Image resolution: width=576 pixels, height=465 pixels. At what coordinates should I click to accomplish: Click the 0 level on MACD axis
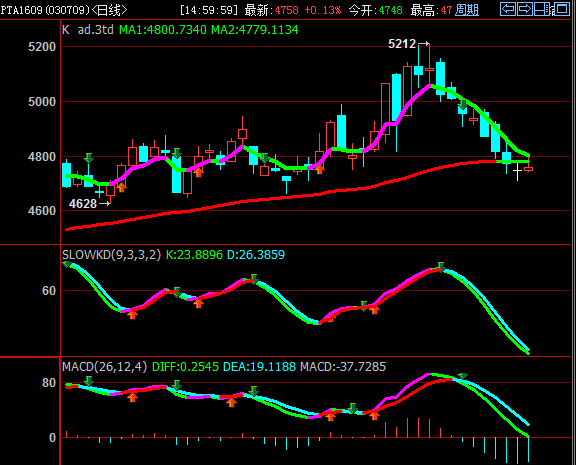pyautogui.click(x=53, y=437)
